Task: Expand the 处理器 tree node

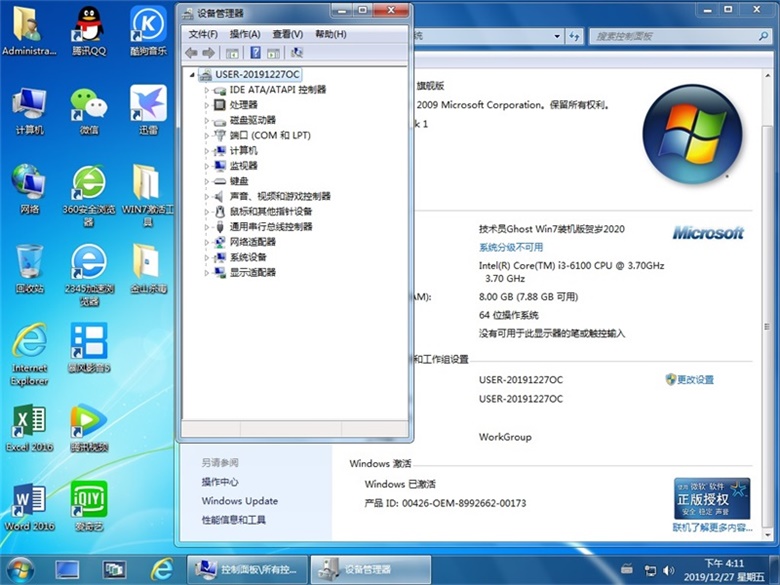Action: pos(207,105)
